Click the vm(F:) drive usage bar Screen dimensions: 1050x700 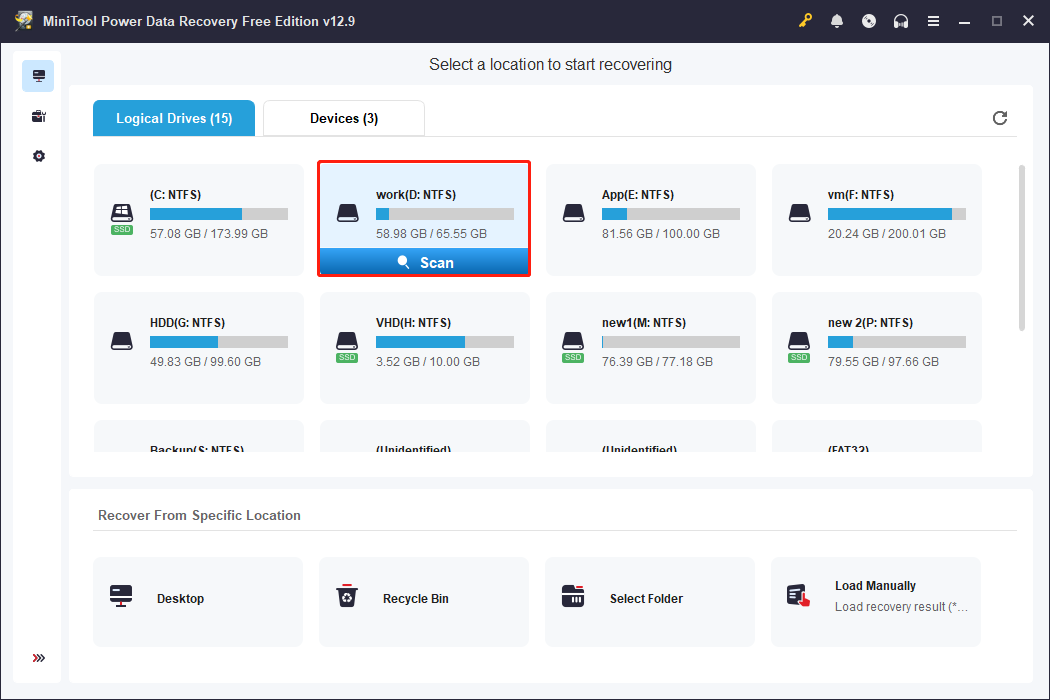click(897, 214)
